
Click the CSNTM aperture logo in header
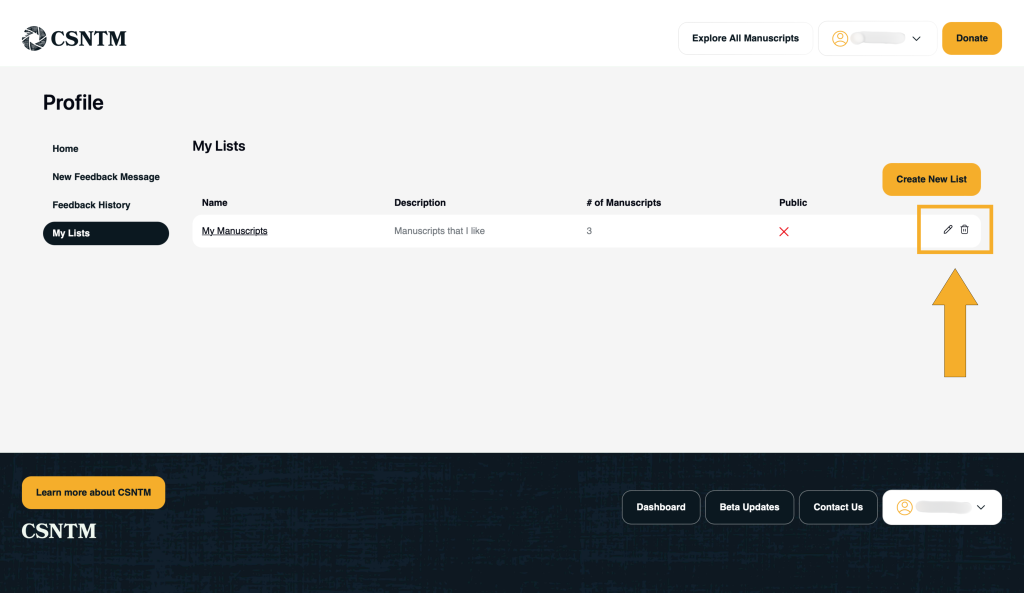(x=34, y=39)
